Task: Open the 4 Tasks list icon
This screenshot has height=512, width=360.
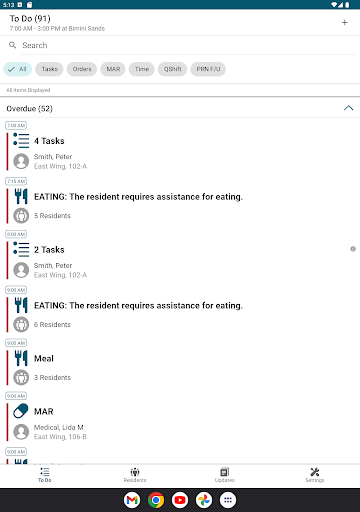Action: click(x=21, y=141)
